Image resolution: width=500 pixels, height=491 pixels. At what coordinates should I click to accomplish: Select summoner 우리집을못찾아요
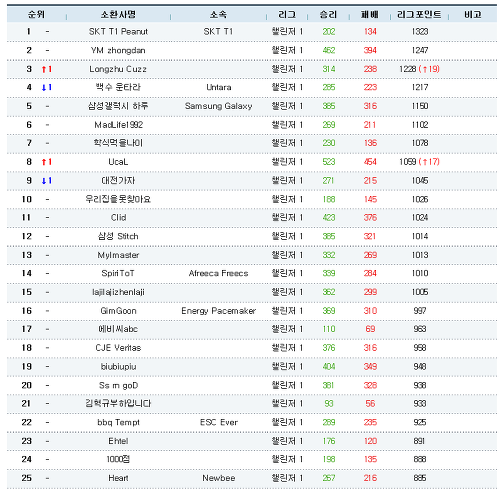(x=118, y=199)
